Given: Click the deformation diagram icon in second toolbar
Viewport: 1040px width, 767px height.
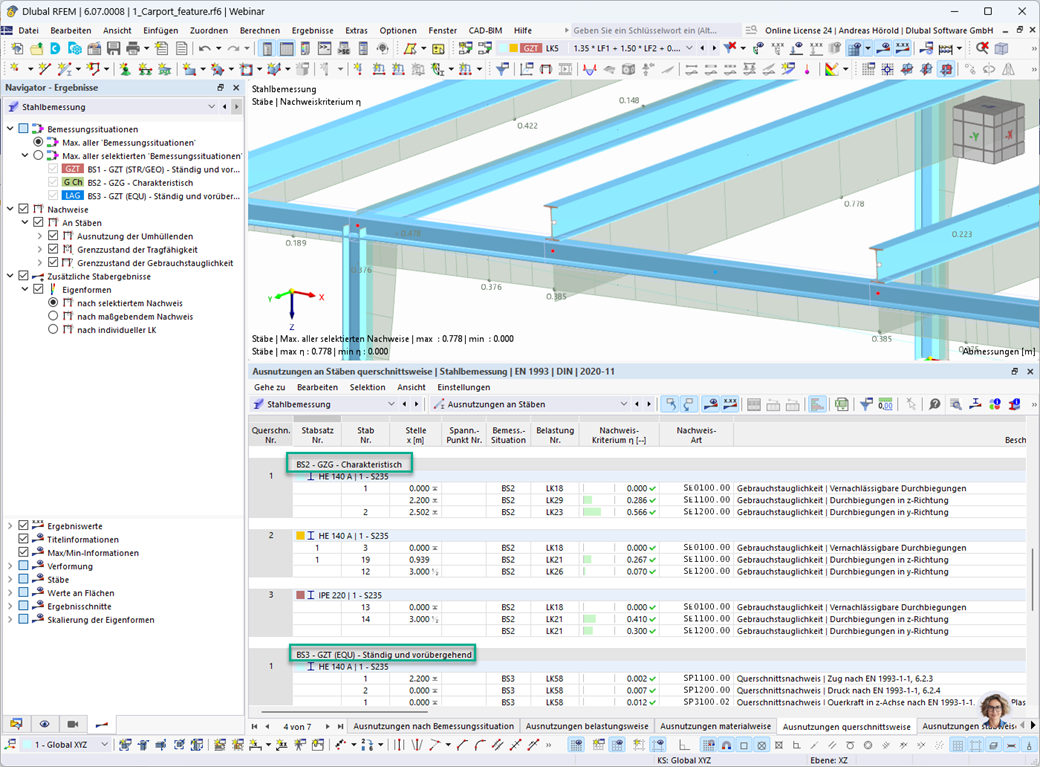Looking at the screenshot, I should point(589,68).
